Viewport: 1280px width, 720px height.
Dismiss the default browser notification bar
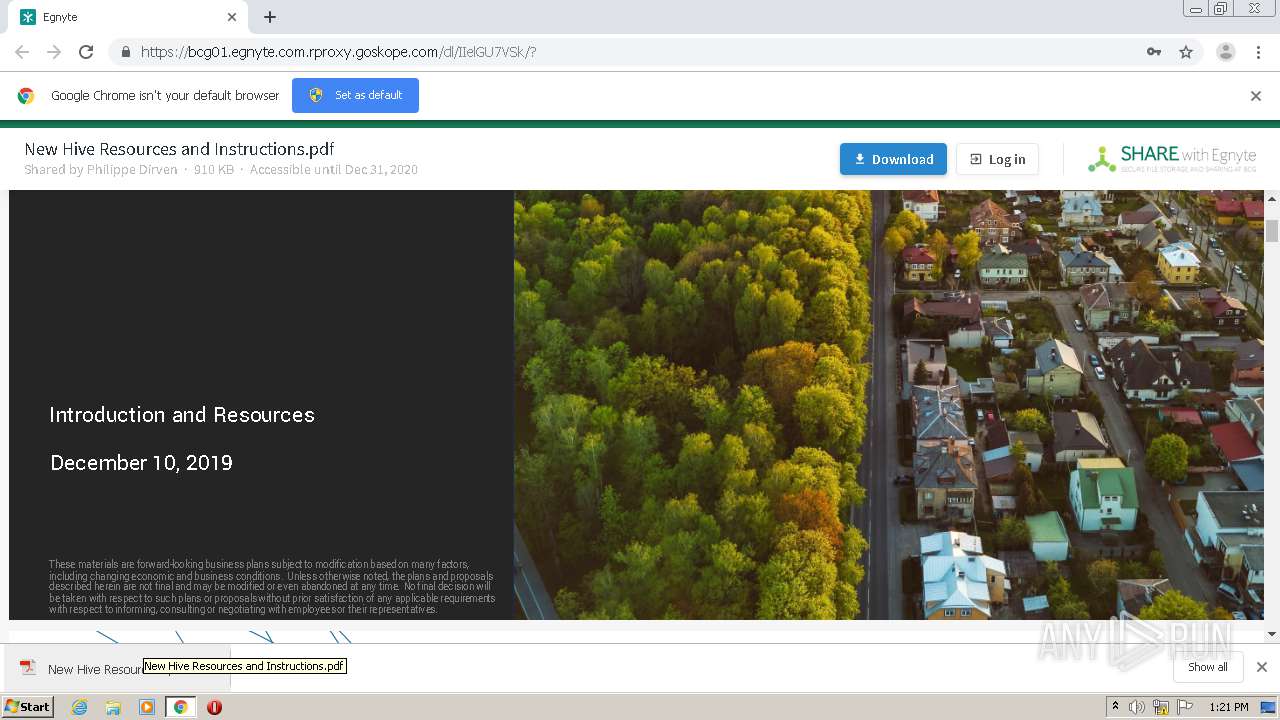[1256, 96]
